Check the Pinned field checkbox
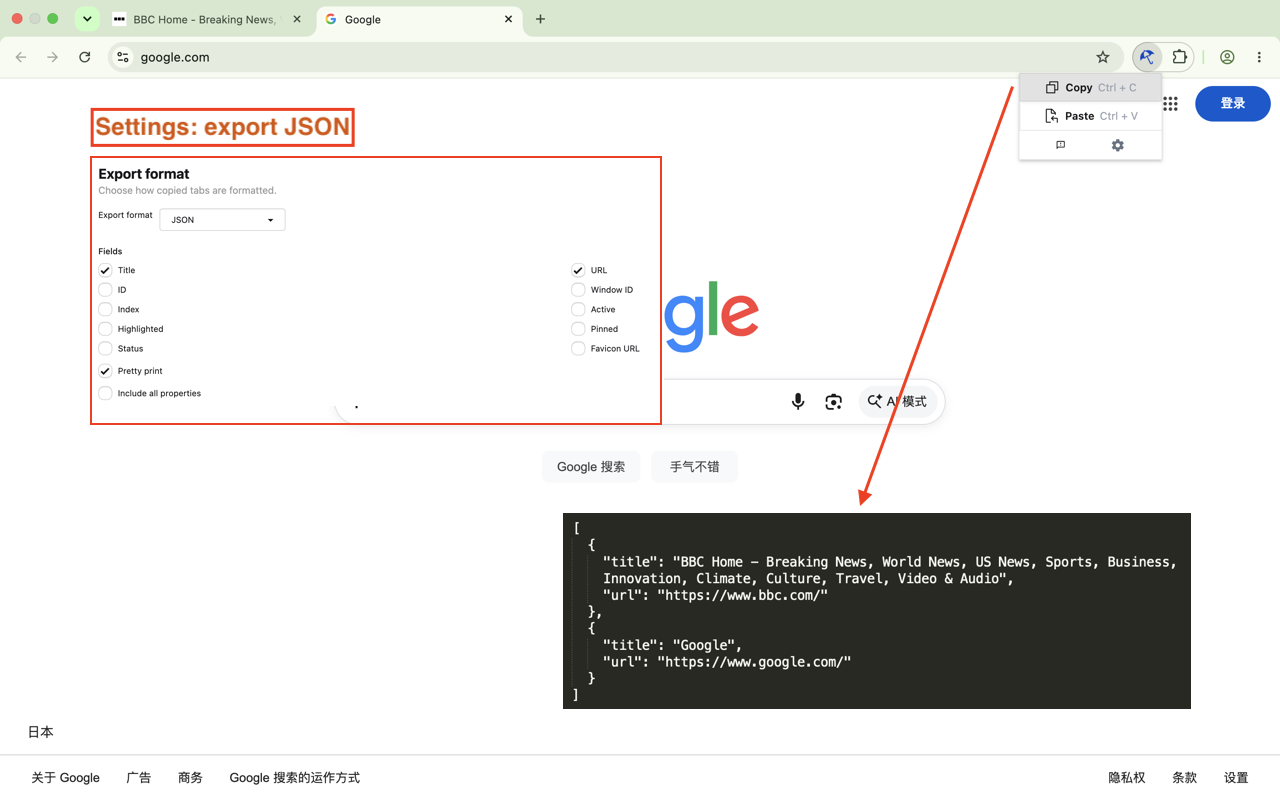The height and width of the screenshot is (800, 1280). pyautogui.click(x=578, y=329)
